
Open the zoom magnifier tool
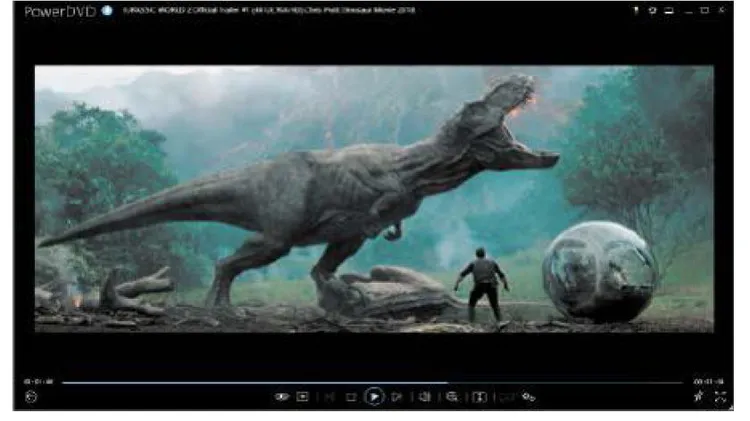(452, 397)
